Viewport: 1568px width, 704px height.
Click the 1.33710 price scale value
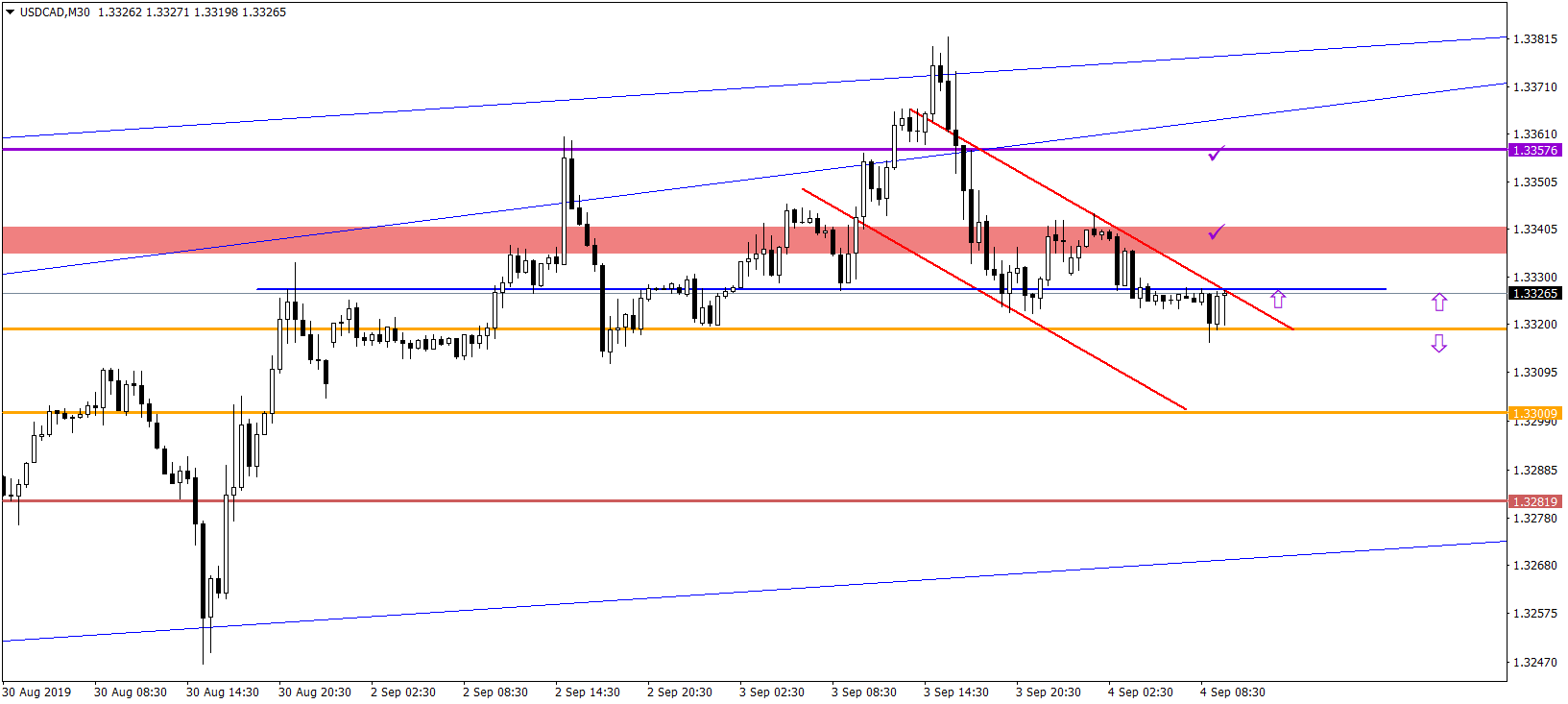[x=1534, y=87]
